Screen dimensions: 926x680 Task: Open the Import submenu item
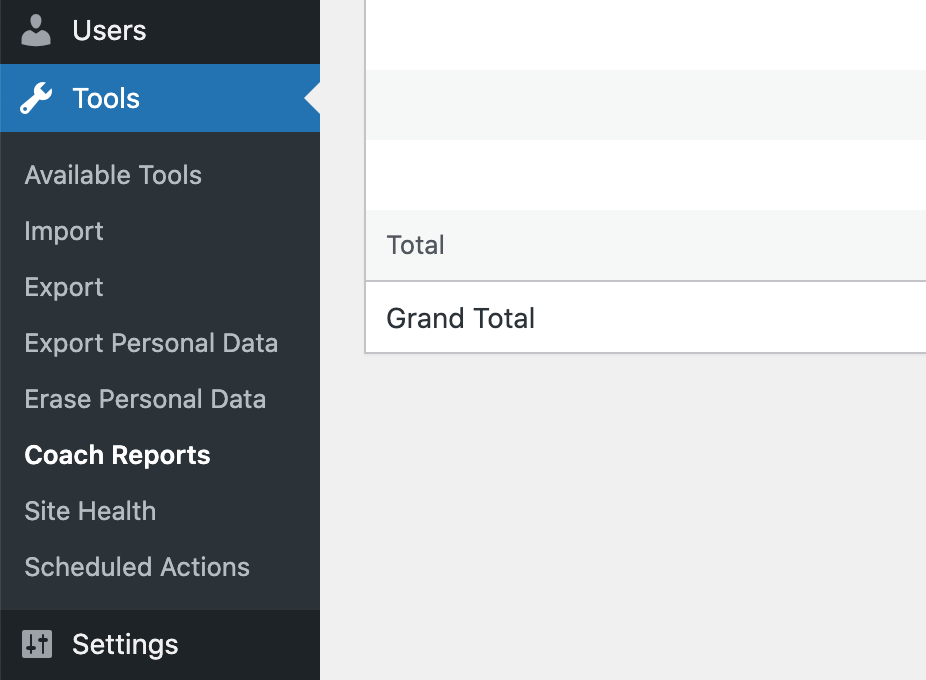tap(64, 231)
